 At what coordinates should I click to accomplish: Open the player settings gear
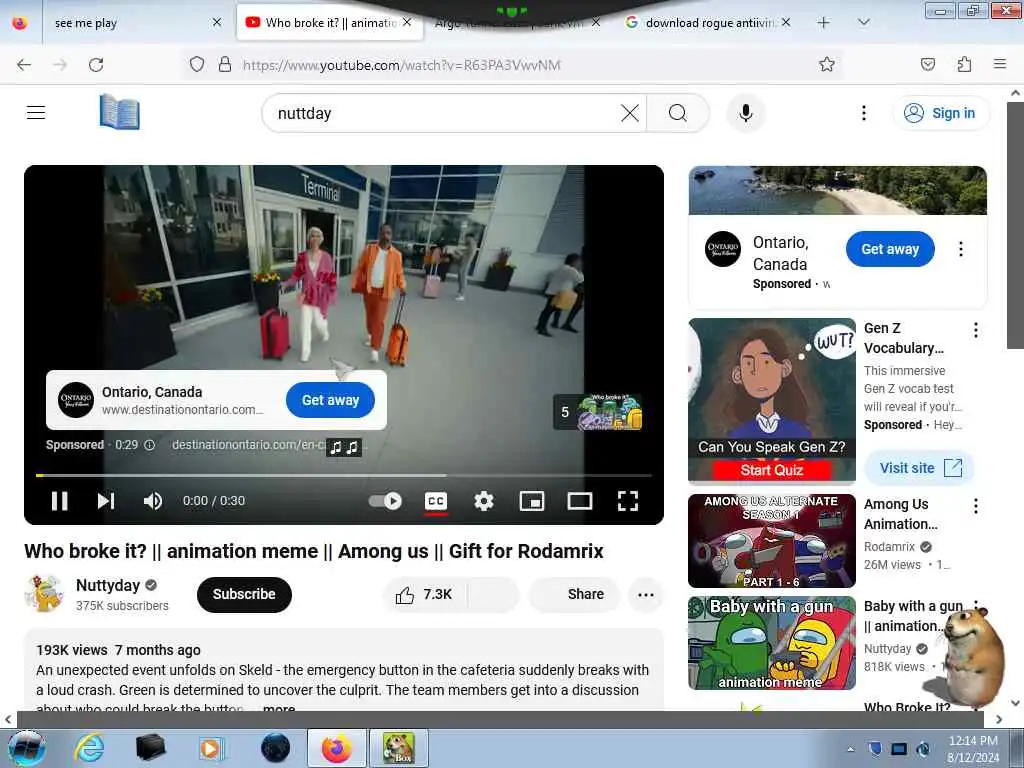pyautogui.click(x=483, y=501)
